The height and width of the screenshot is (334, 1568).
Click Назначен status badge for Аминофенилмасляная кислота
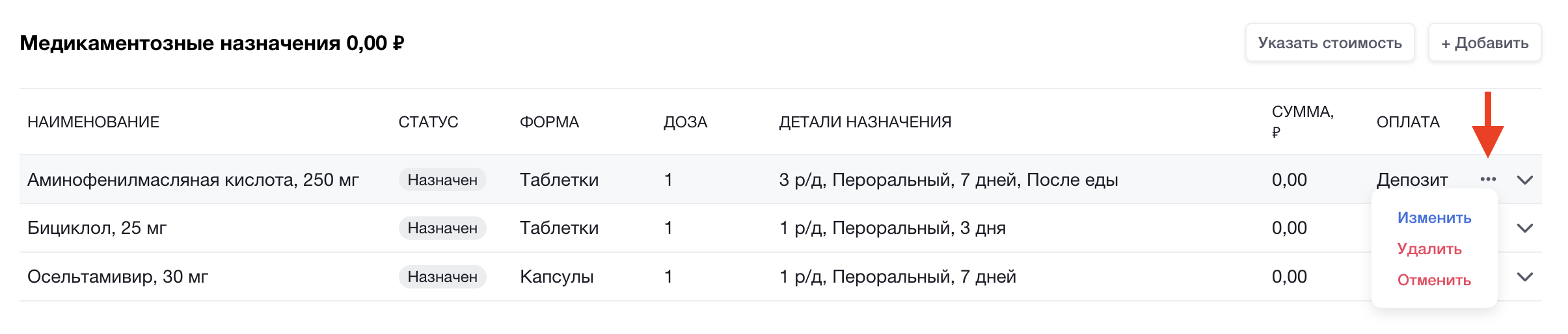click(442, 180)
